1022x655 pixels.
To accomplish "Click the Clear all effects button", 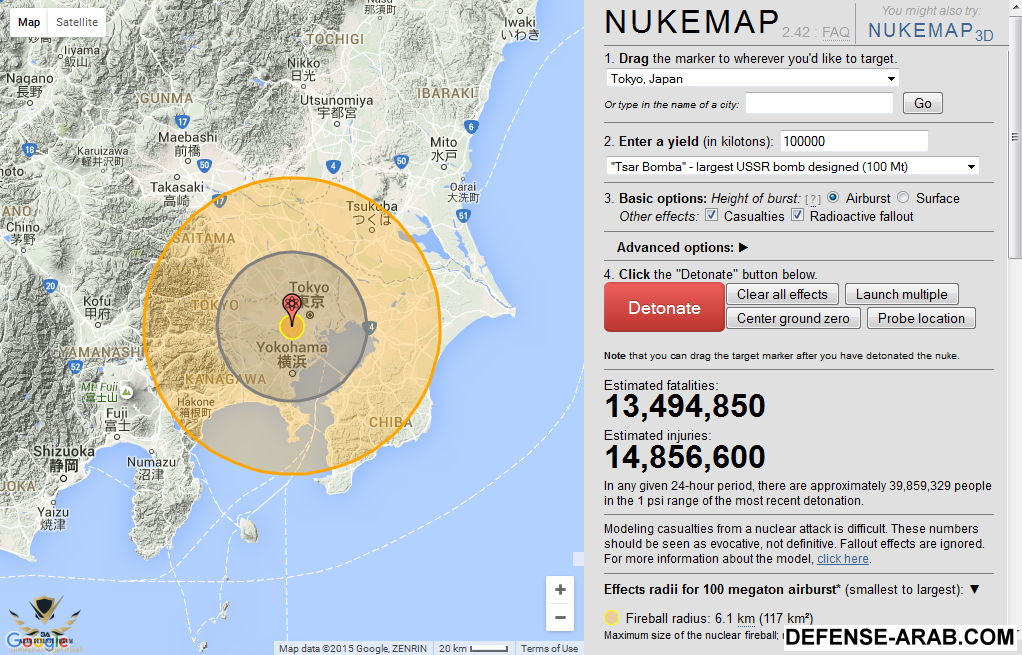I will pyautogui.click(x=782, y=295).
